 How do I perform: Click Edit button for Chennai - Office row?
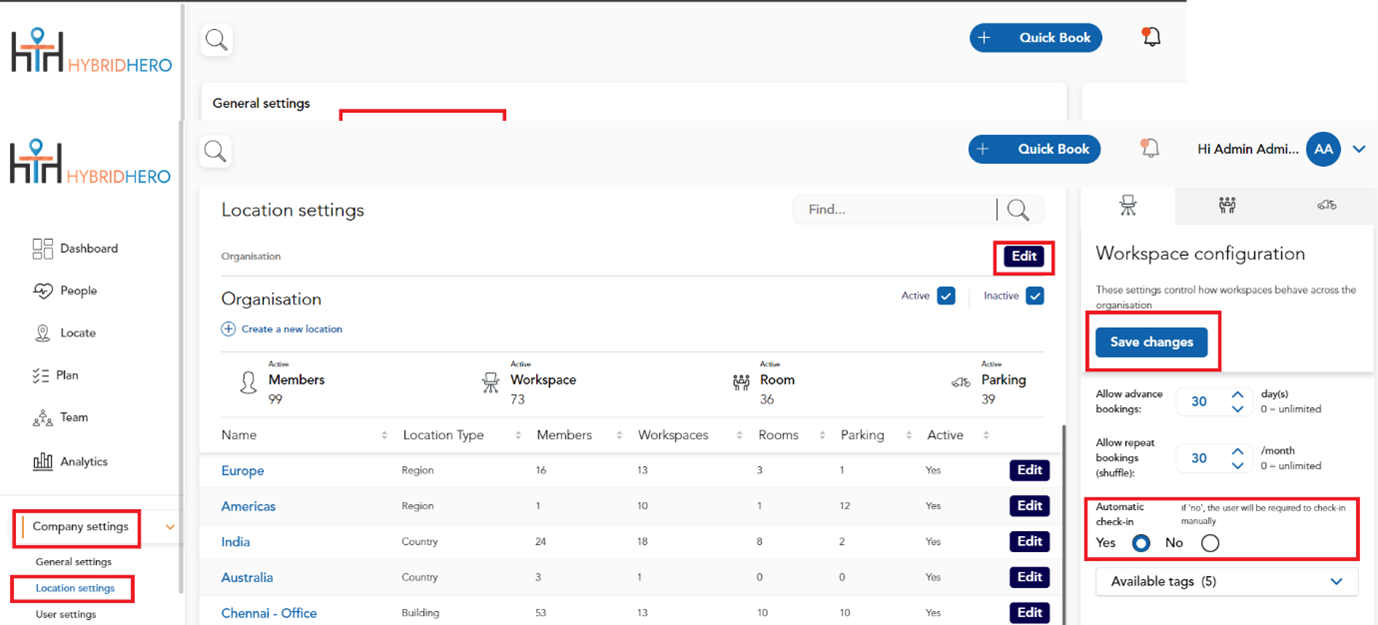1029,613
